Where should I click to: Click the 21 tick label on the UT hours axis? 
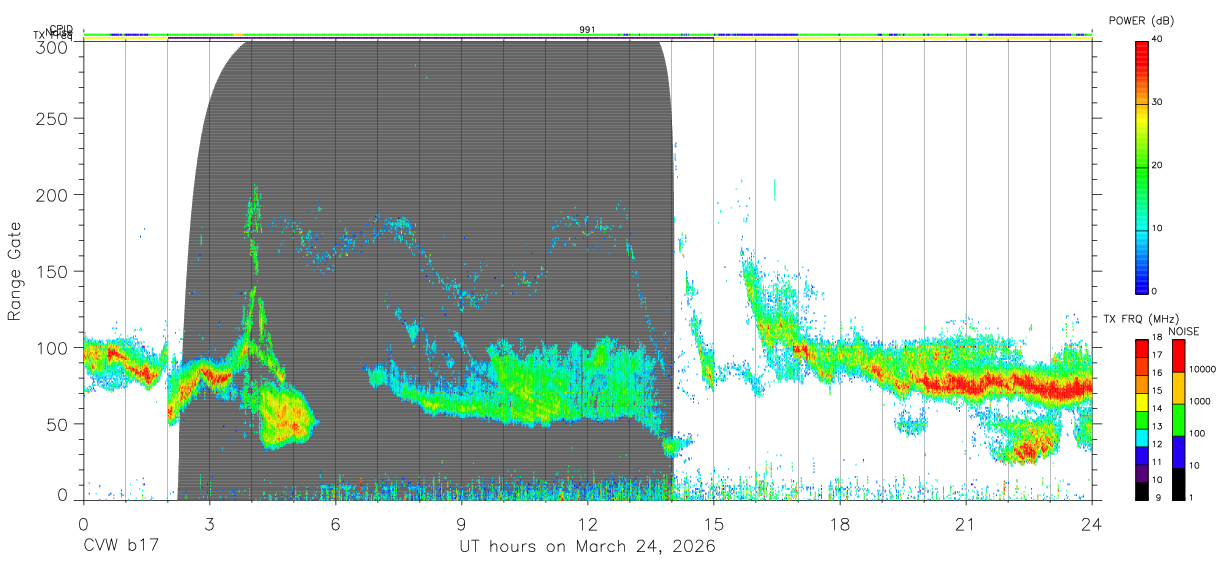[x=965, y=524]
